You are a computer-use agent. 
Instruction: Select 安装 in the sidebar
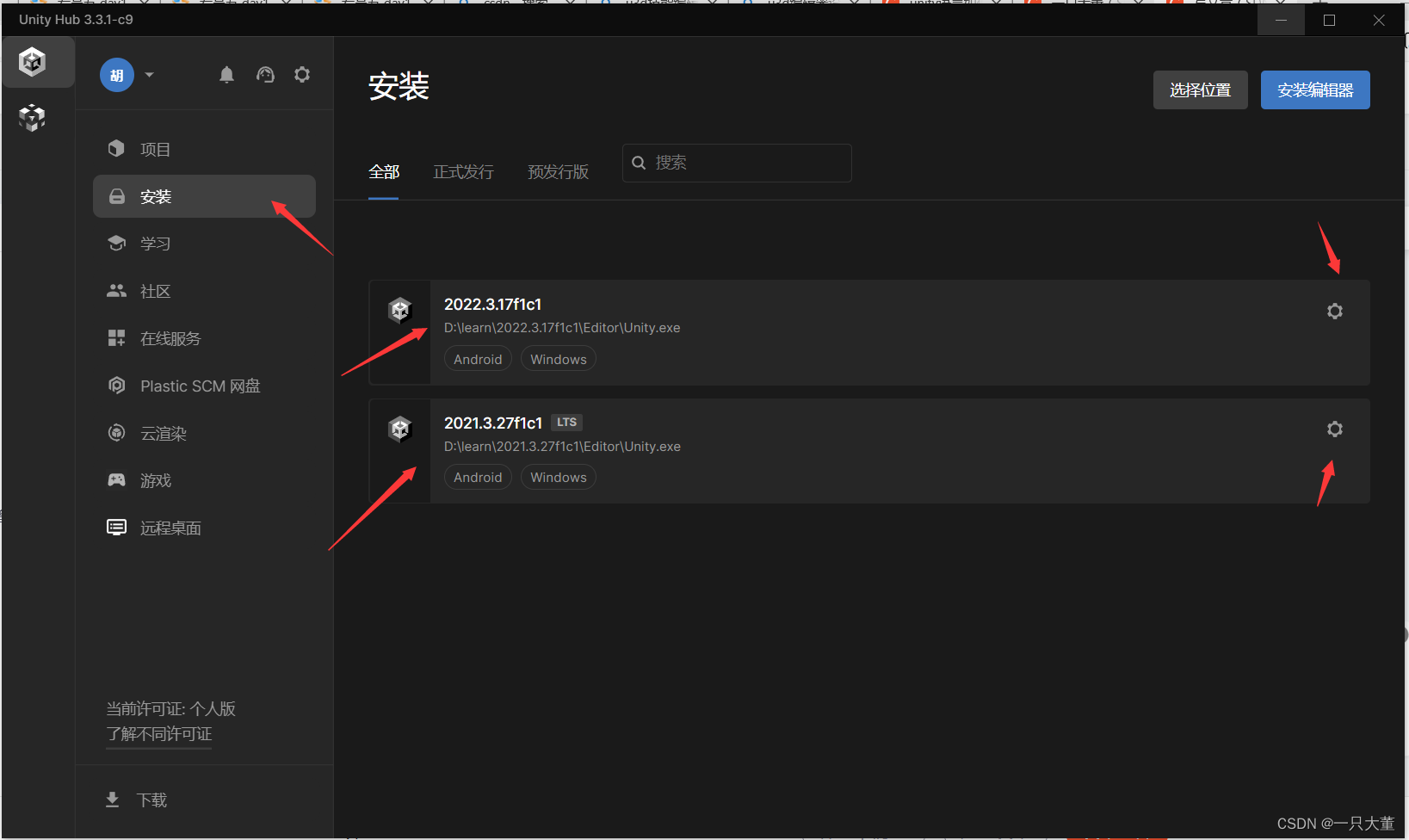[204, 196]
